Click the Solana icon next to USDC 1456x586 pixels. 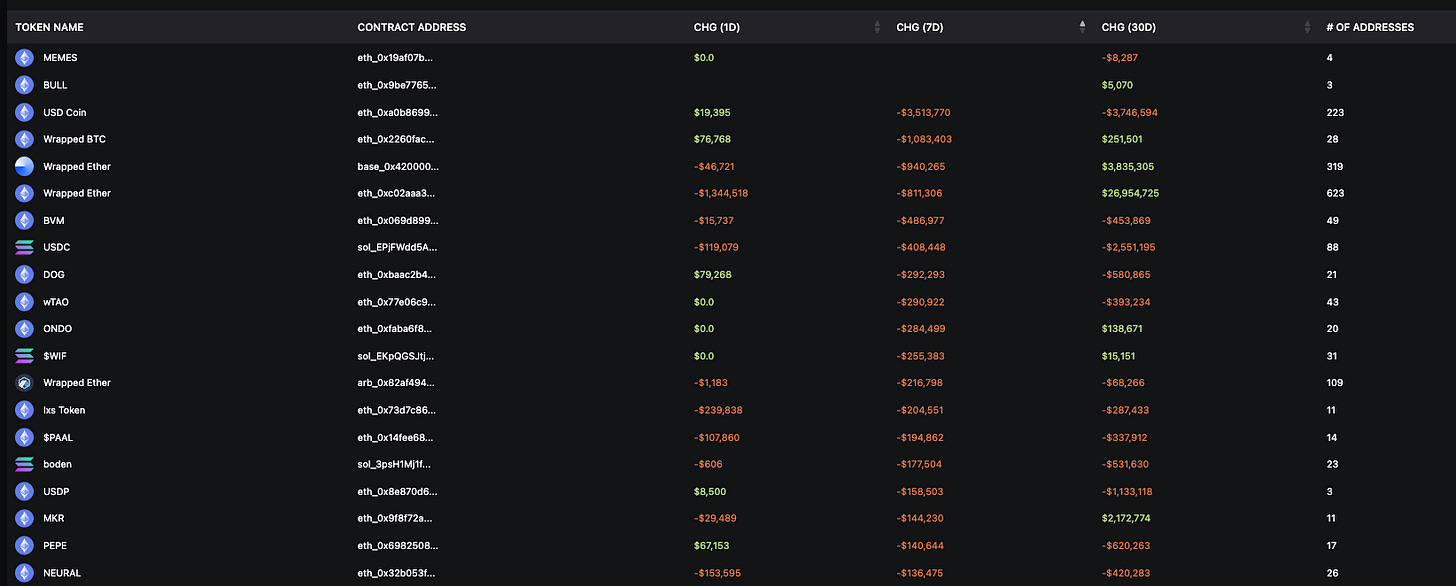24,247
